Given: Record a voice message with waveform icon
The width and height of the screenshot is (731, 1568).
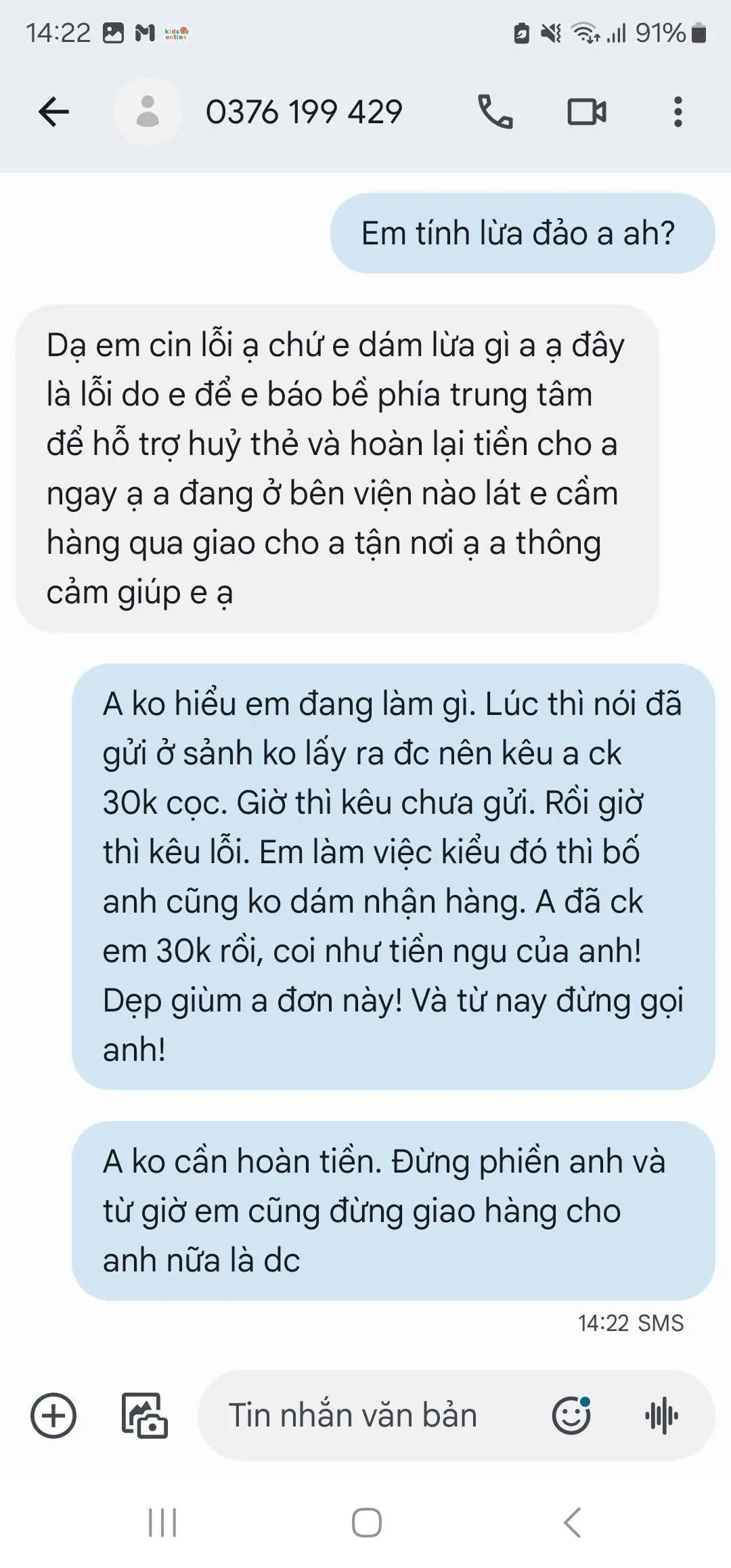Looking at the screenshot, I should click(661, 1416).
